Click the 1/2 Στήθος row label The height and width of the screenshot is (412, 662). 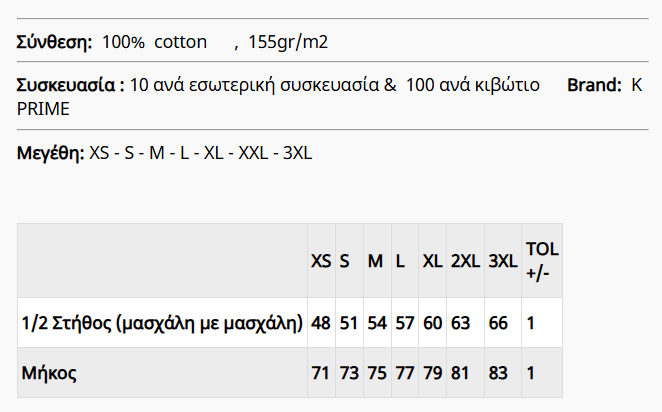162,323
